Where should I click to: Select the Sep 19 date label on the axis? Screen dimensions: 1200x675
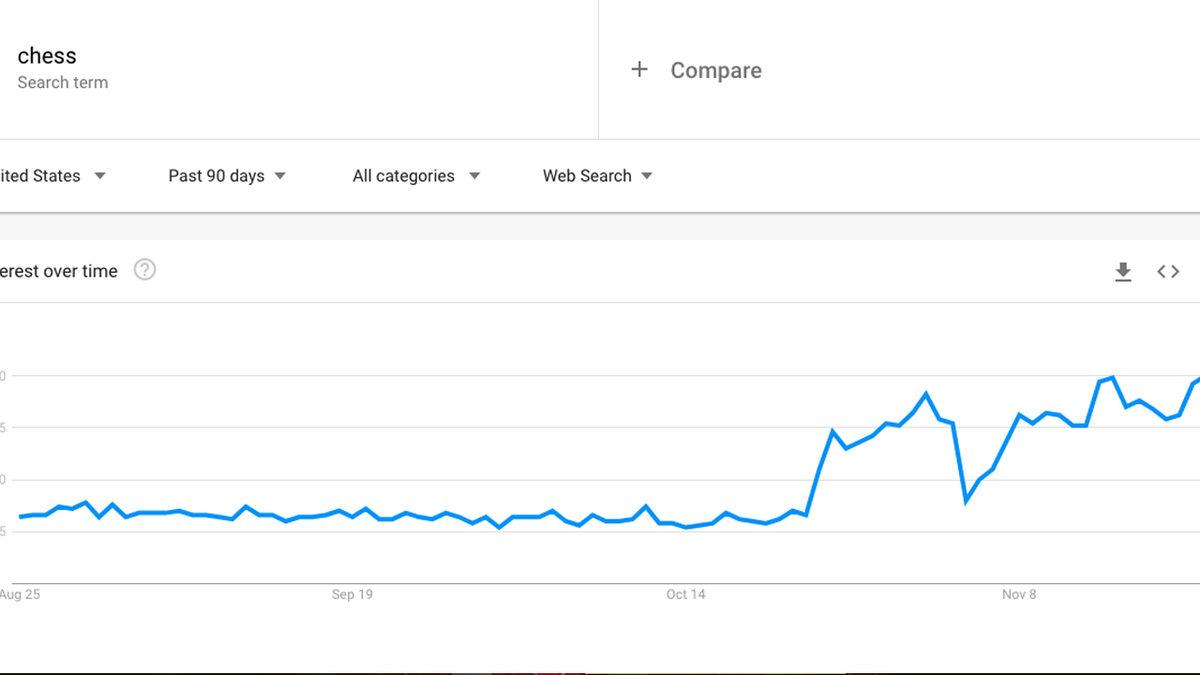coord(352,594)
